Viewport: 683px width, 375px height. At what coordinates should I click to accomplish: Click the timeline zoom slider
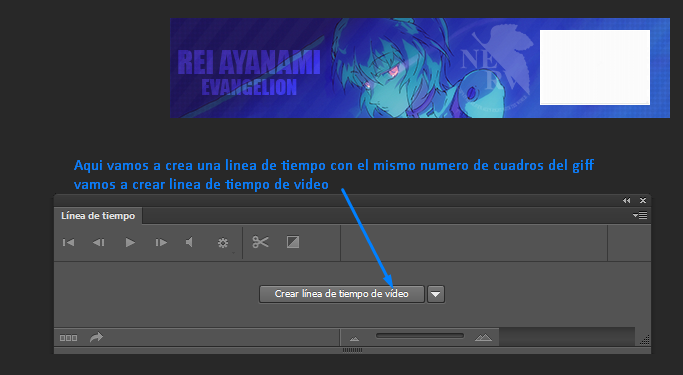(420, 335)
